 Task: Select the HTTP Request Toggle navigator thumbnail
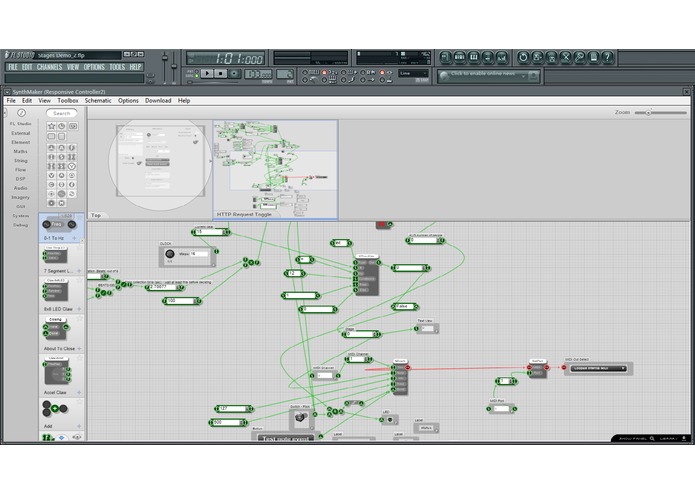click(275, 170)
